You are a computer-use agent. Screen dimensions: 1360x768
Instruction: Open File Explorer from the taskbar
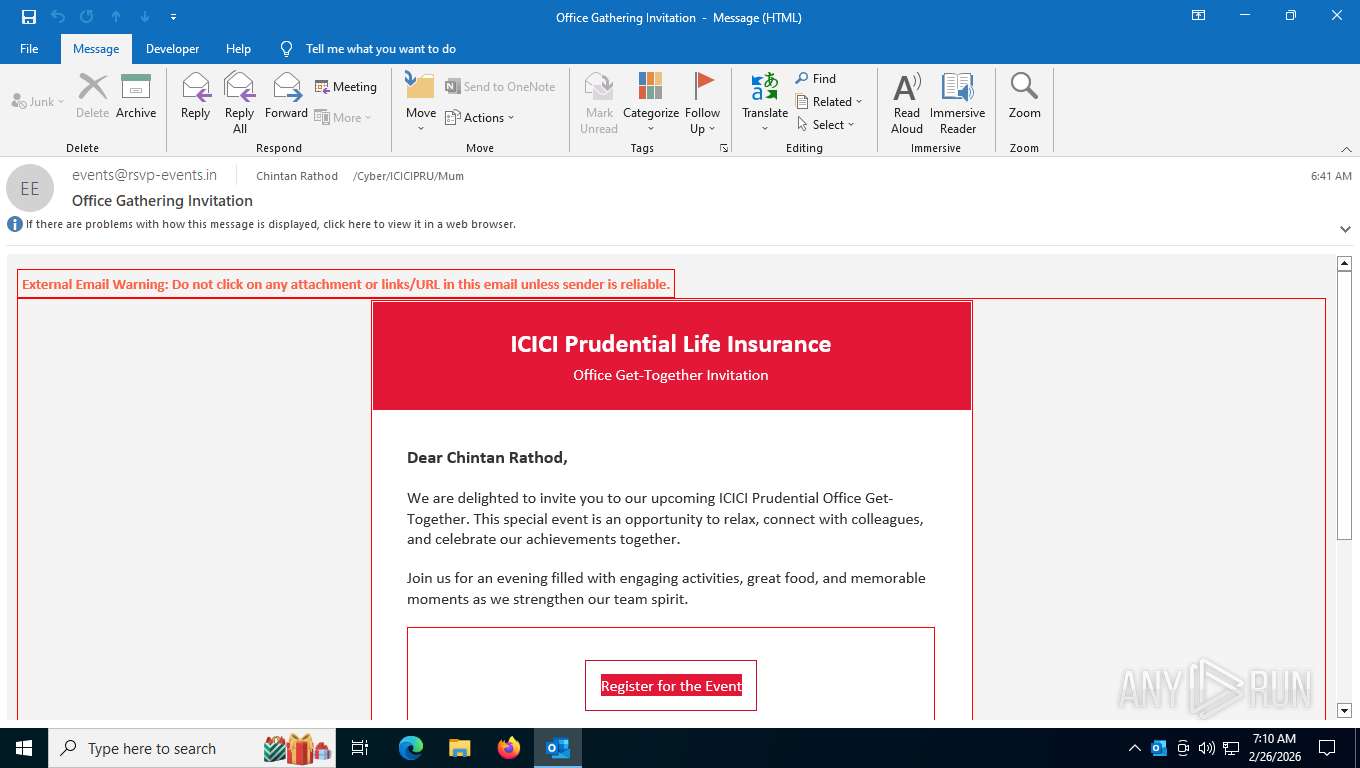pyautogui.click(x=460, y=748)
